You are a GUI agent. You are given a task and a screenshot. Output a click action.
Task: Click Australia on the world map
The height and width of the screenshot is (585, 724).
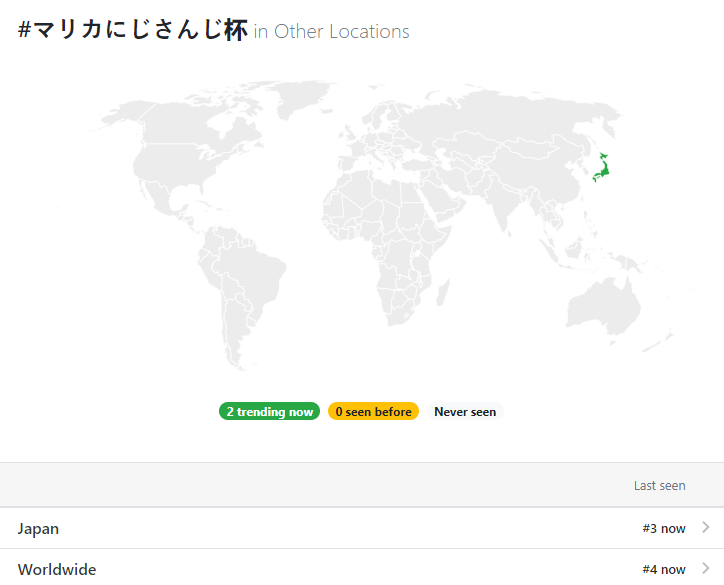[603, 306]
